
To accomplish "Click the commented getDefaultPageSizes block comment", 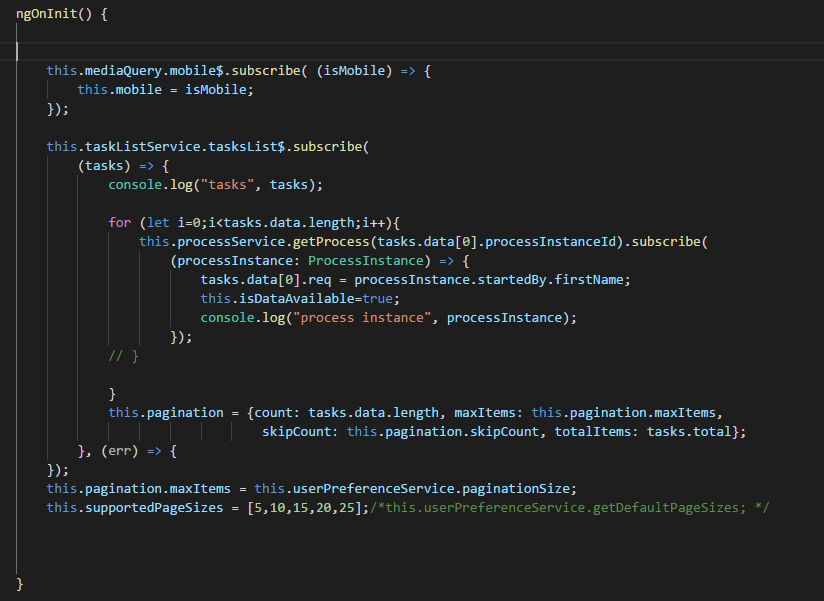I will pyautogui.click(x=570, y=507).
